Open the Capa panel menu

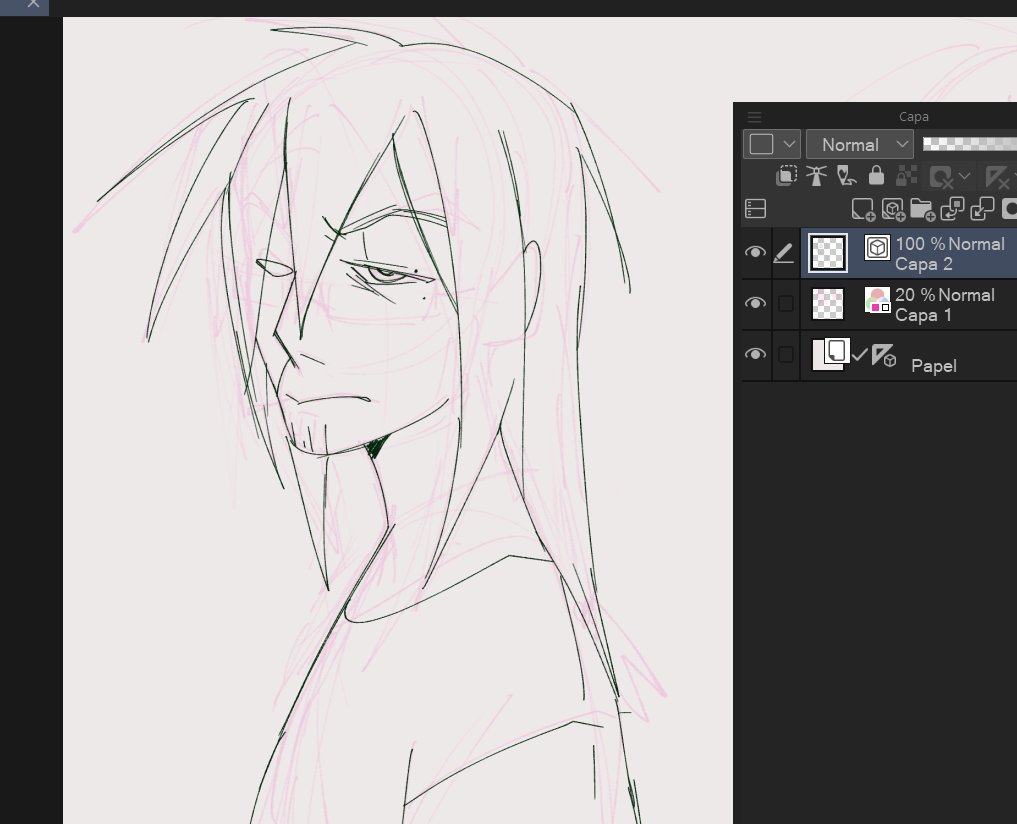pyautogui.click(x=754, y=116)
